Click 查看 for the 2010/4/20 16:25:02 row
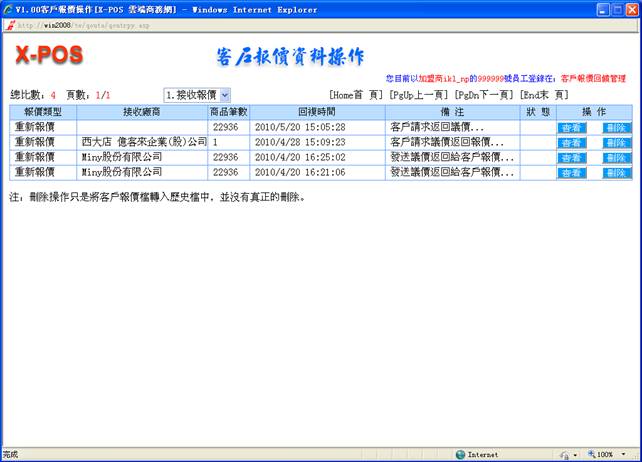Screen dimensions: 642x462 pos(572,158)
